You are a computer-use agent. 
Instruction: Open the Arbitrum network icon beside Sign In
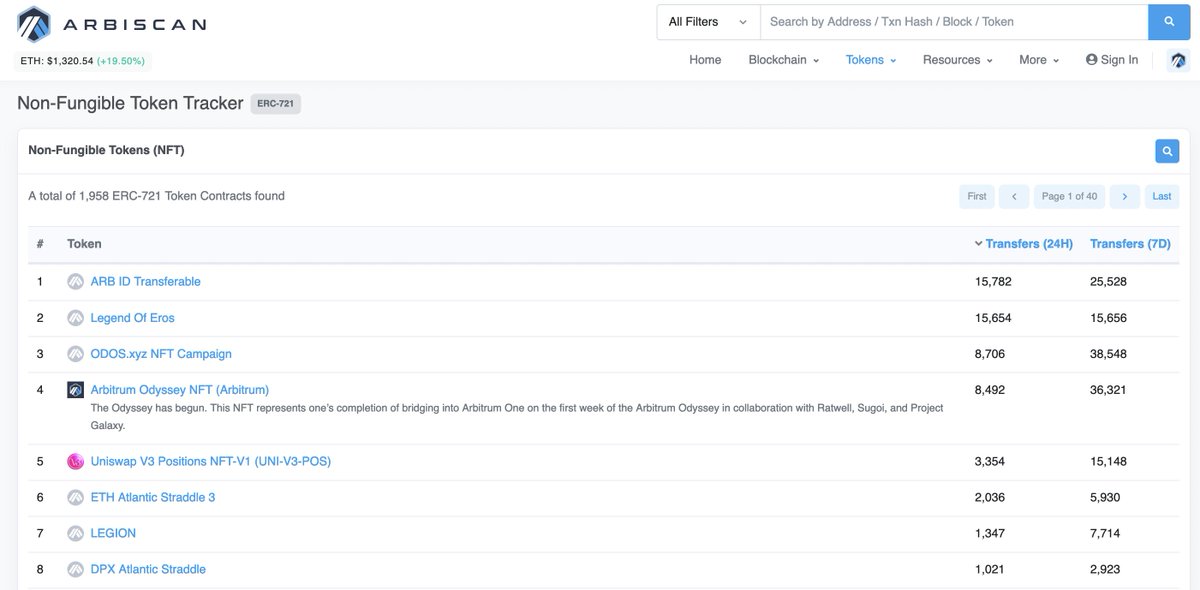pyautogui.click(x=1178, y=60)
